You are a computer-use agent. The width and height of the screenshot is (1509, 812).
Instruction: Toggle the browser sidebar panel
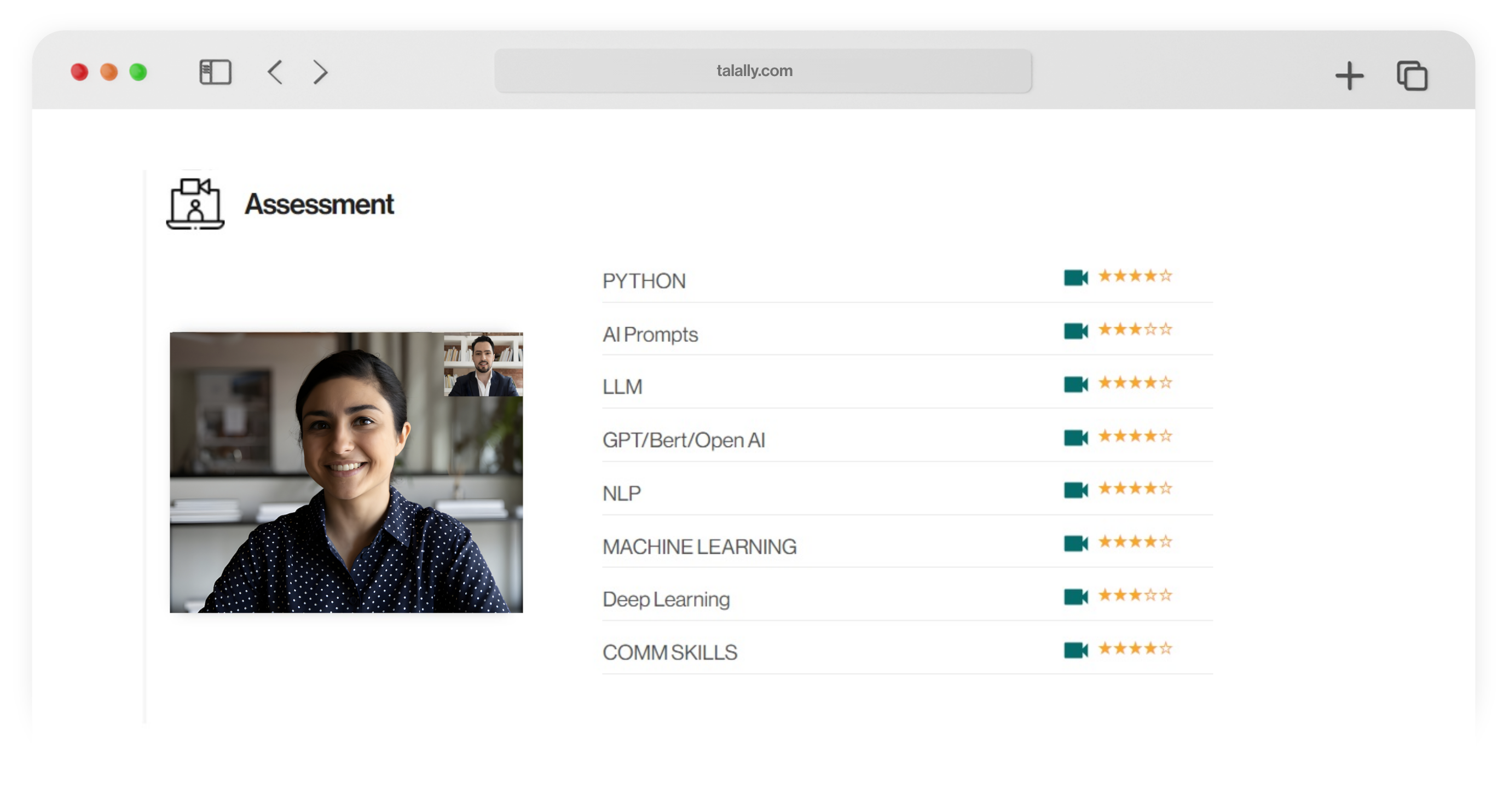pos(215,72)
